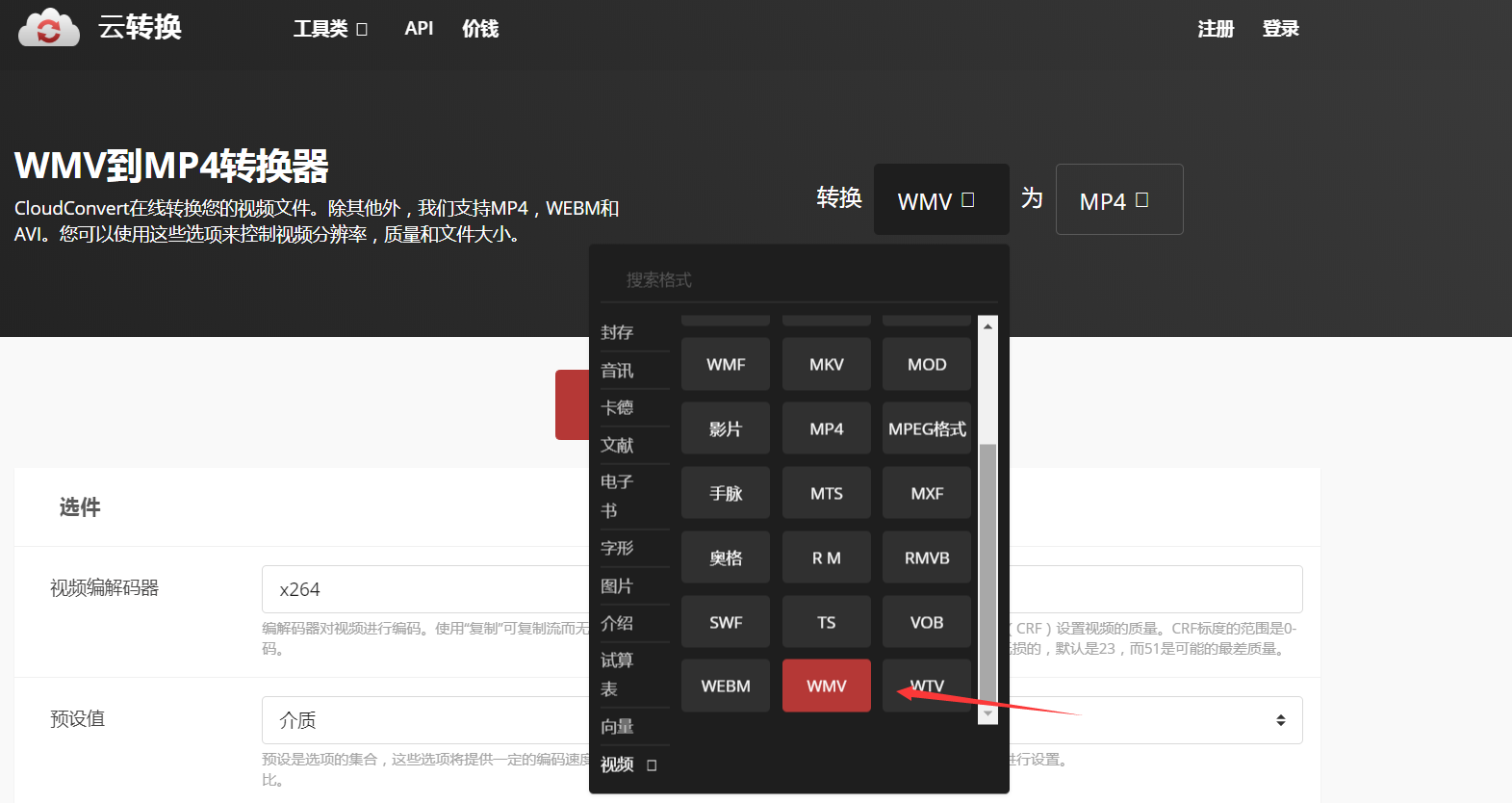This screenshot has width=1512, height=803.
Task: Choose the MKV format
Action: pyautogui.click(x=827, y=364)
